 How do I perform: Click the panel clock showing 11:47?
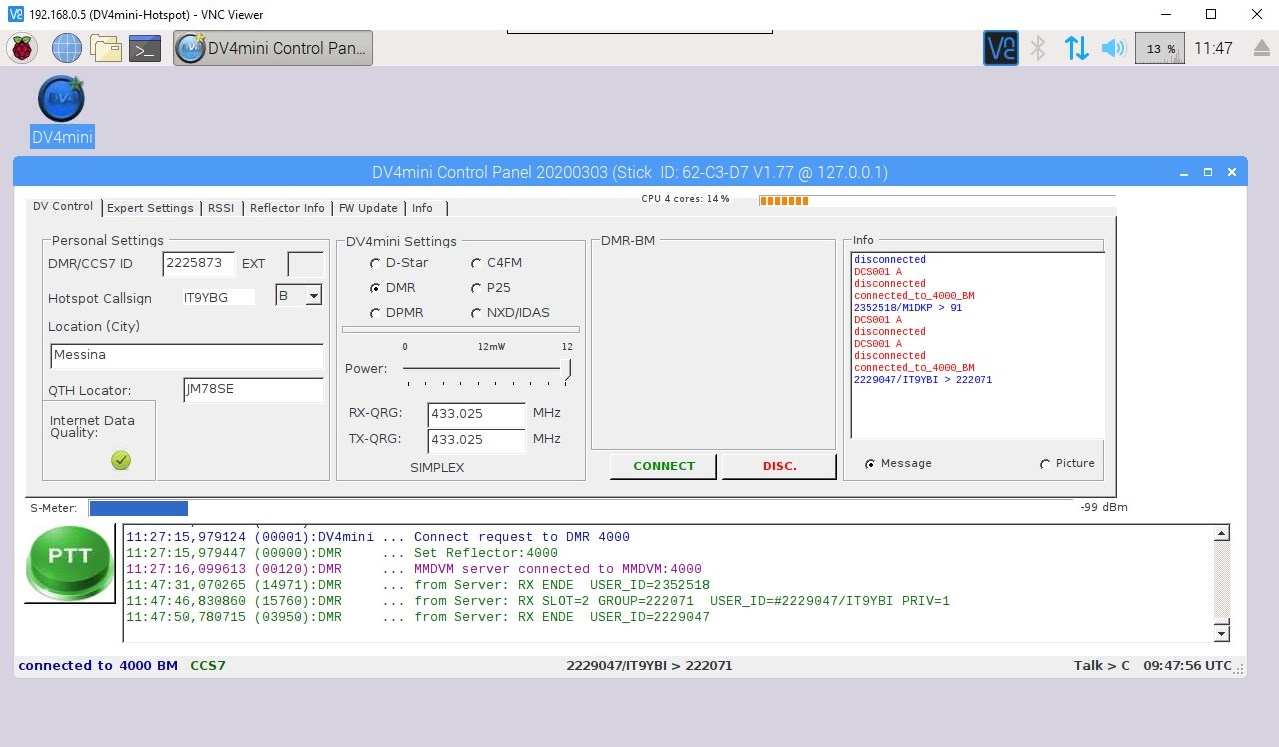coord(1213,48)
